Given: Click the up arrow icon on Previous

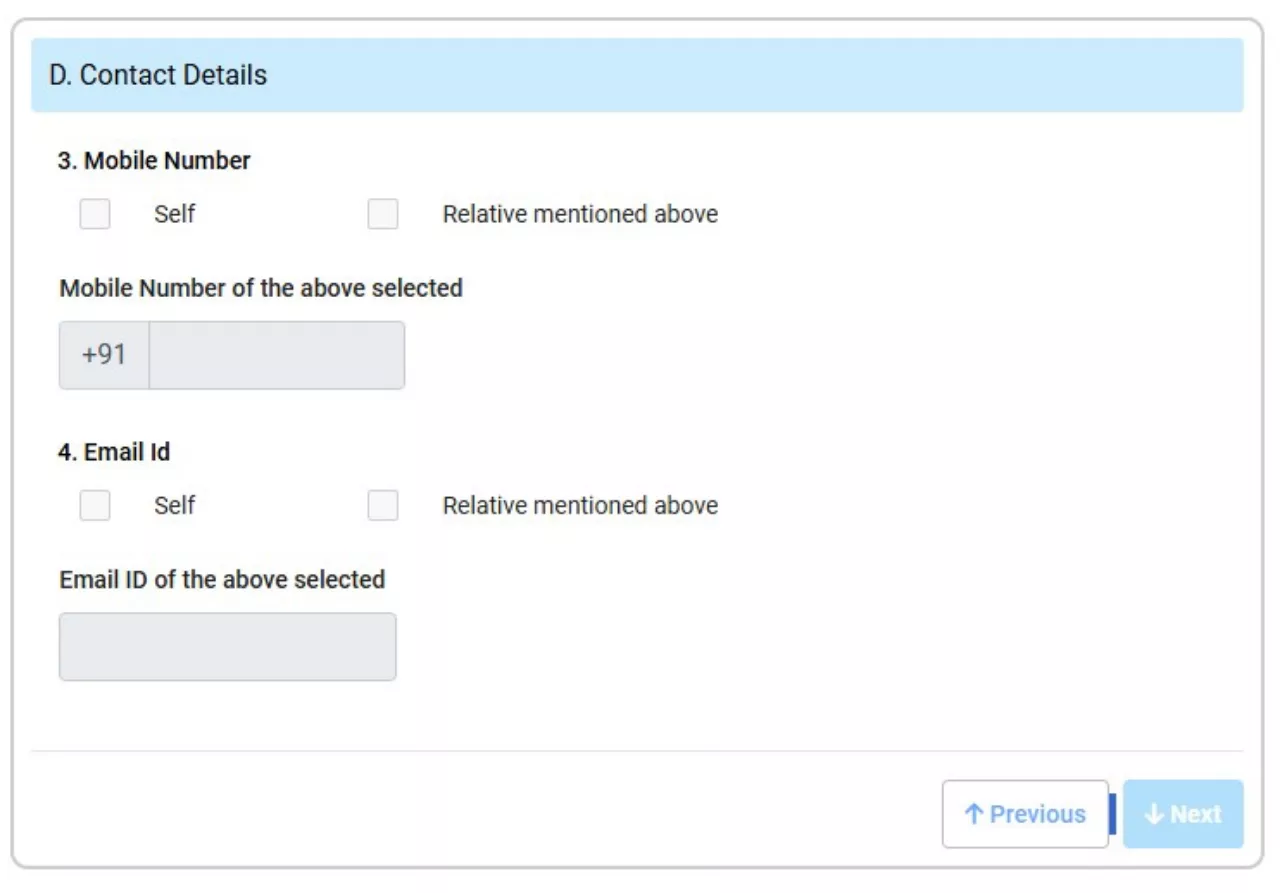Looking at the screenshot, I should point(973,814).
